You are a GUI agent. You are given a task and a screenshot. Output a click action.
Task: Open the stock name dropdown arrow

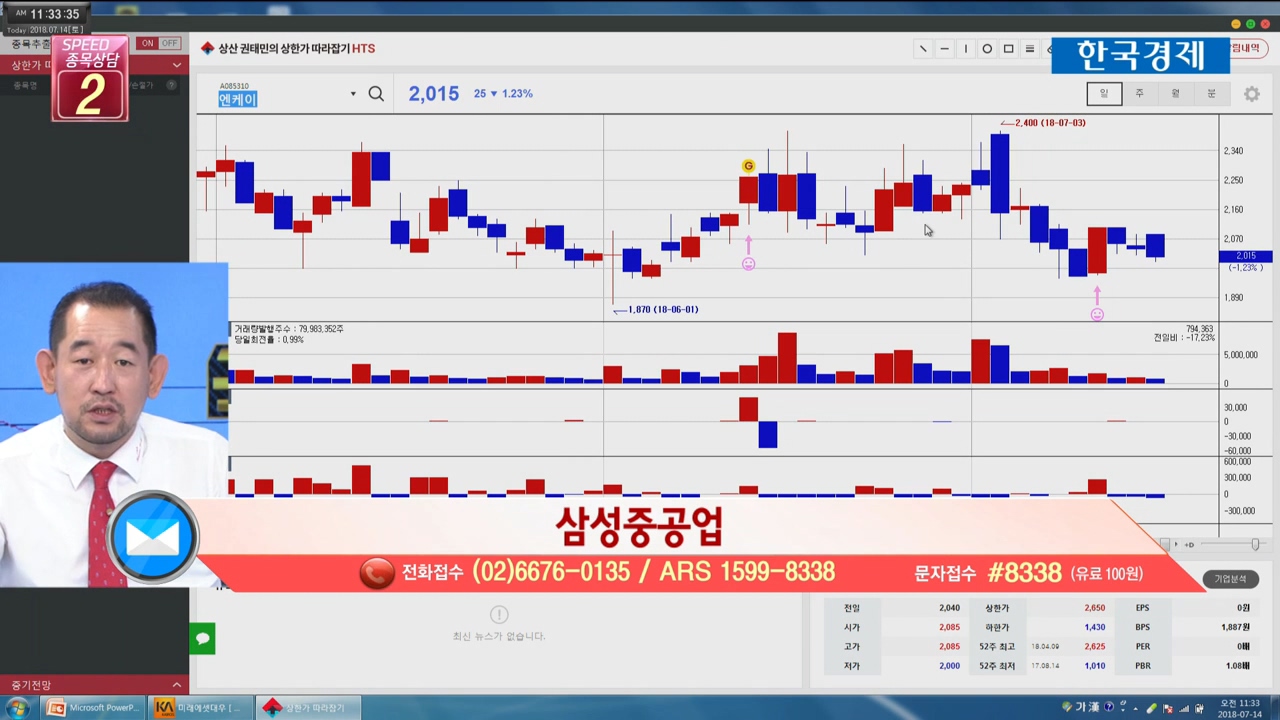click(x=353, y=94)
